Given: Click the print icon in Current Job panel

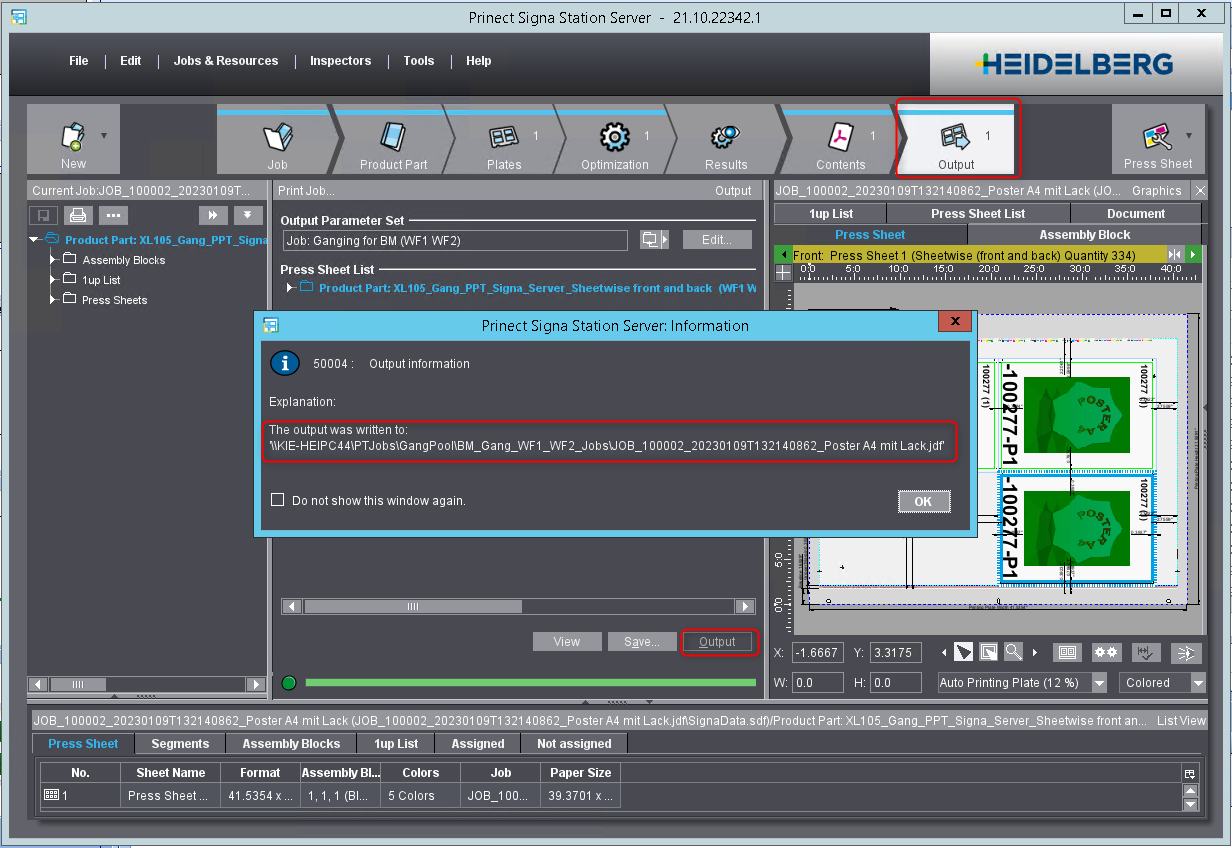Looking at the screenshot, I should [76, 215].
